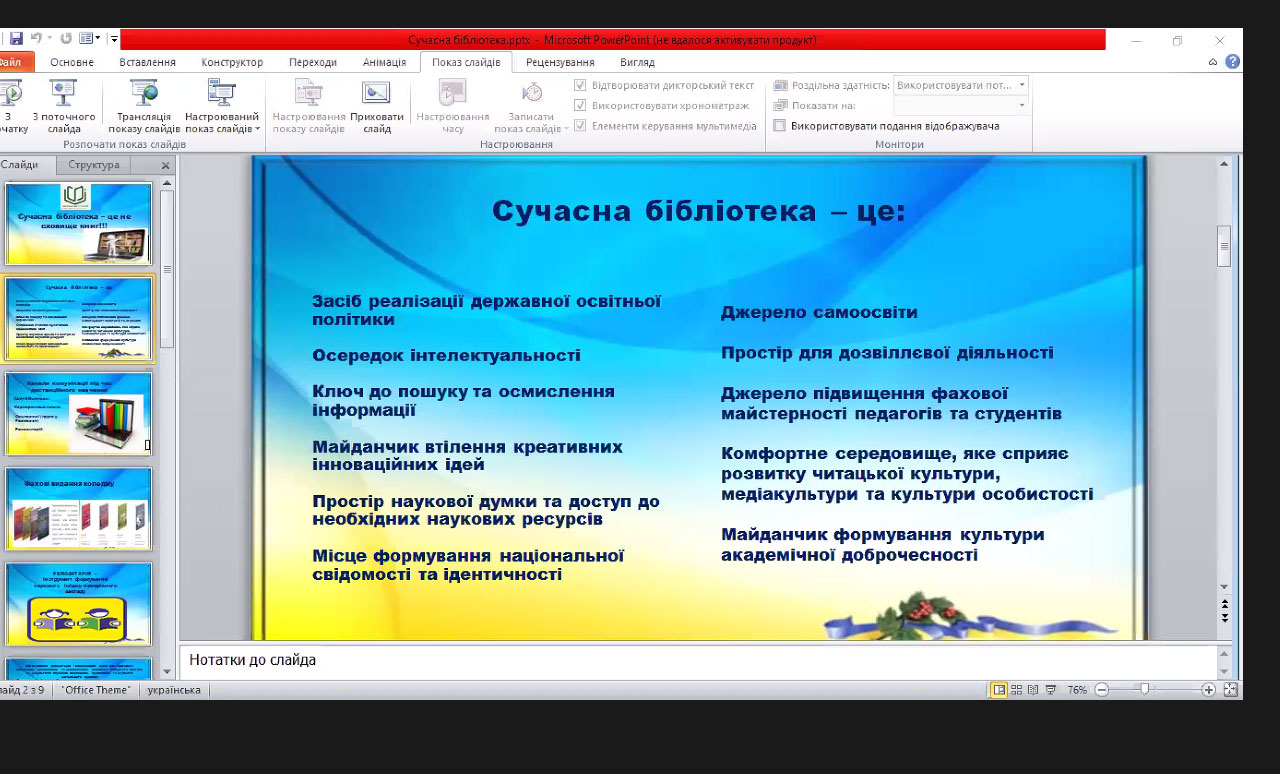1280x774 pixels.
Task: Click the text 'Джерело самоосвіти' on the slide
Action: point(819,313)
